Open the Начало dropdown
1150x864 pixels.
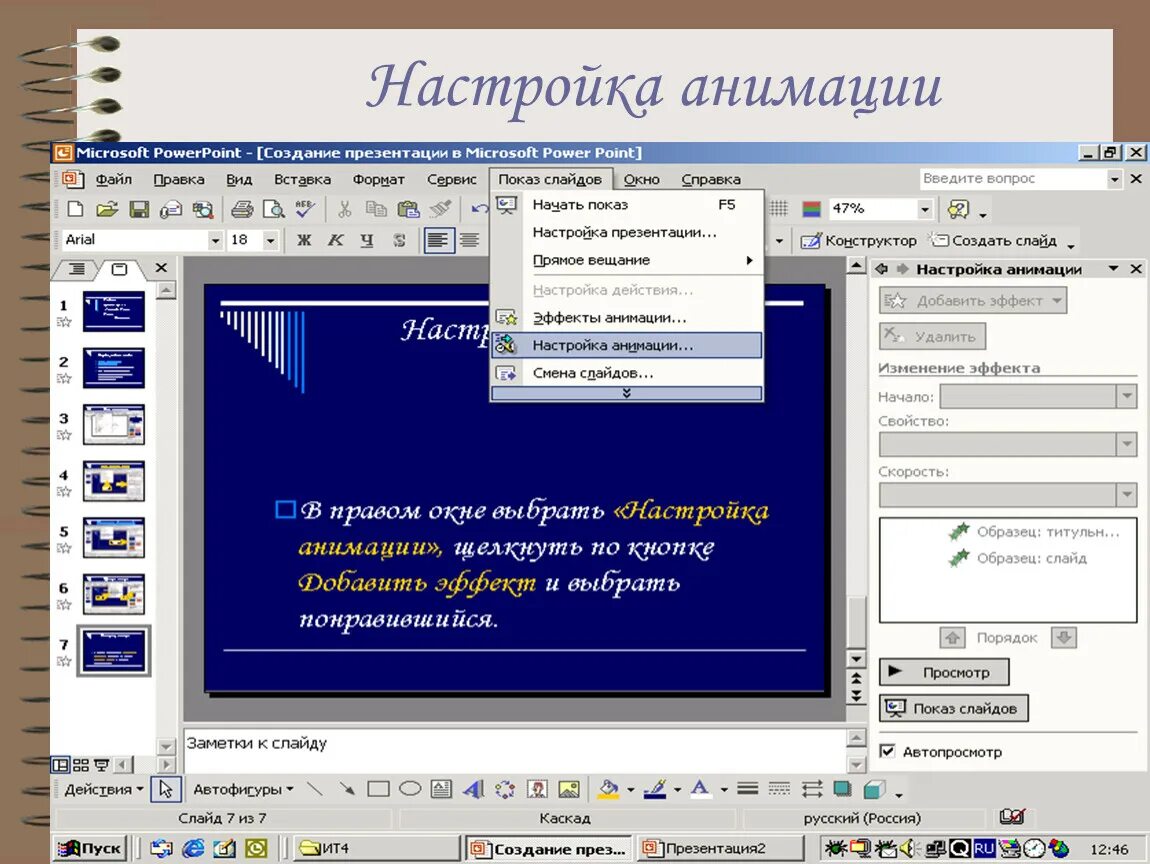click(x=1127, y=396)
